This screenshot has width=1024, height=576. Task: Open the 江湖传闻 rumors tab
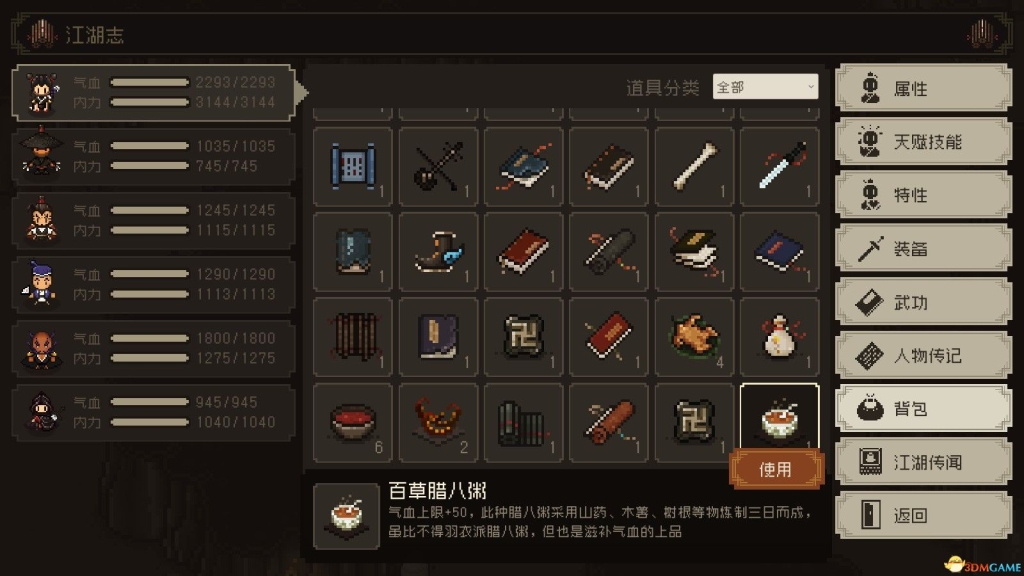[923, 462]
